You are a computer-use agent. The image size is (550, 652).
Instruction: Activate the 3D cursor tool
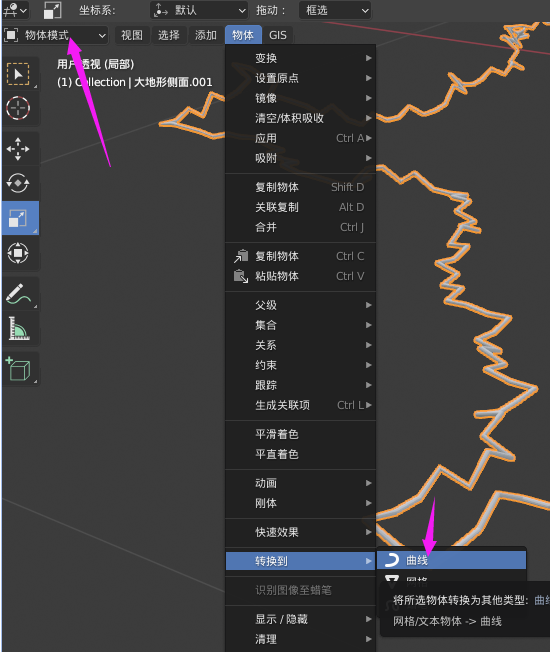[18, 108]
